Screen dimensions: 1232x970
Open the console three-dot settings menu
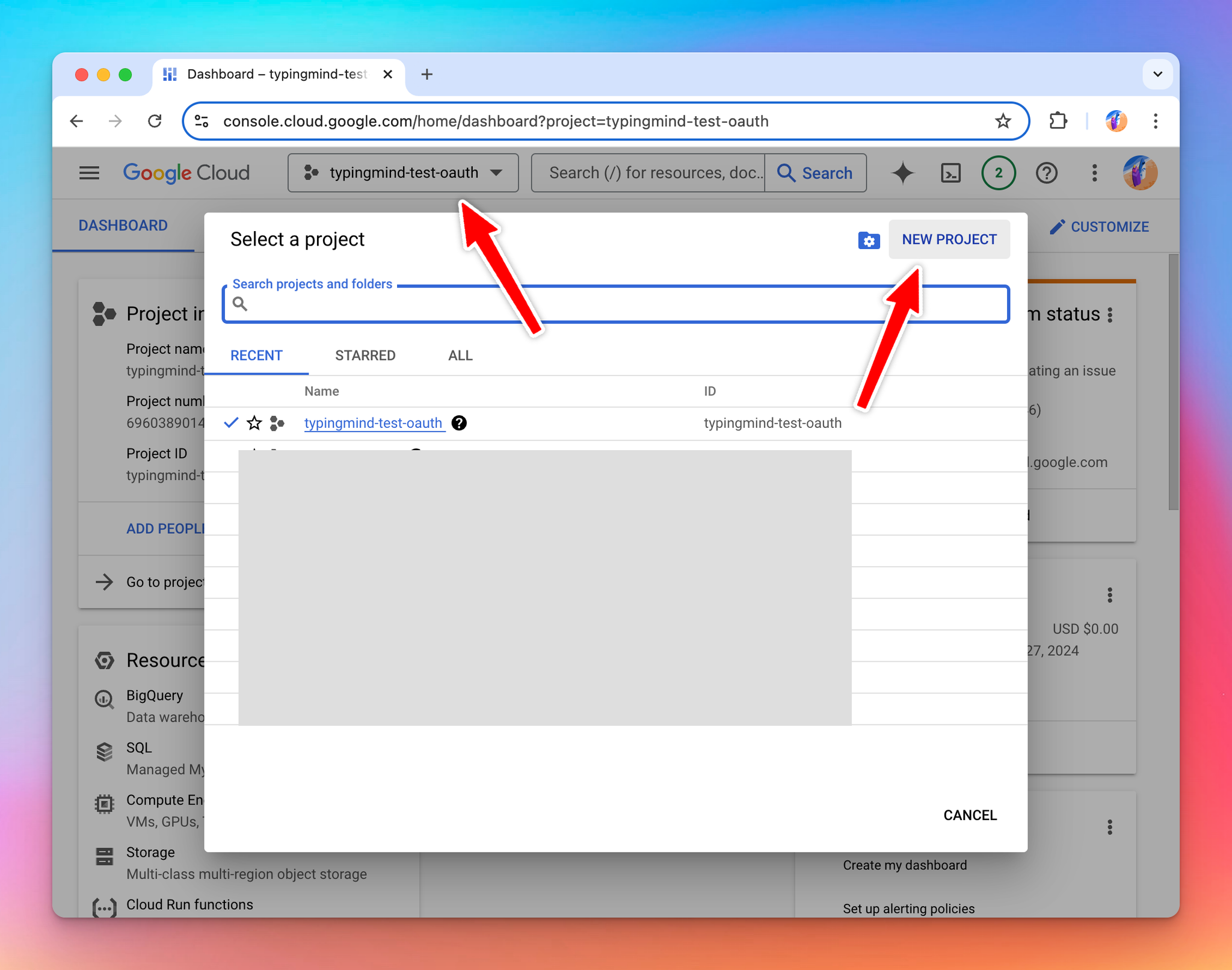point(1094,173)
